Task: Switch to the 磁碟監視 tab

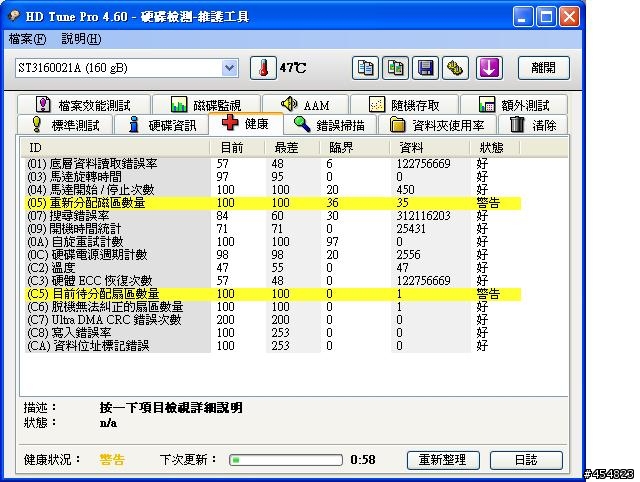Action: [206, 105]
